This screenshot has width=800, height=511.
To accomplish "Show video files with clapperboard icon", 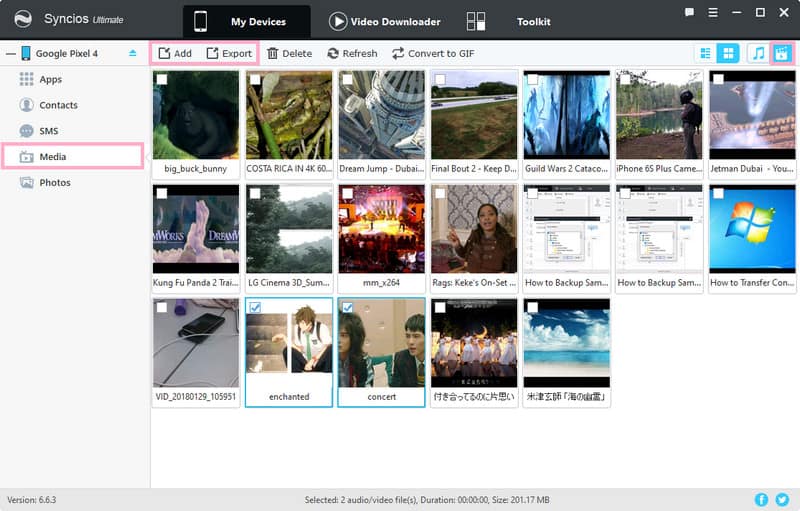I will [782, 53].
